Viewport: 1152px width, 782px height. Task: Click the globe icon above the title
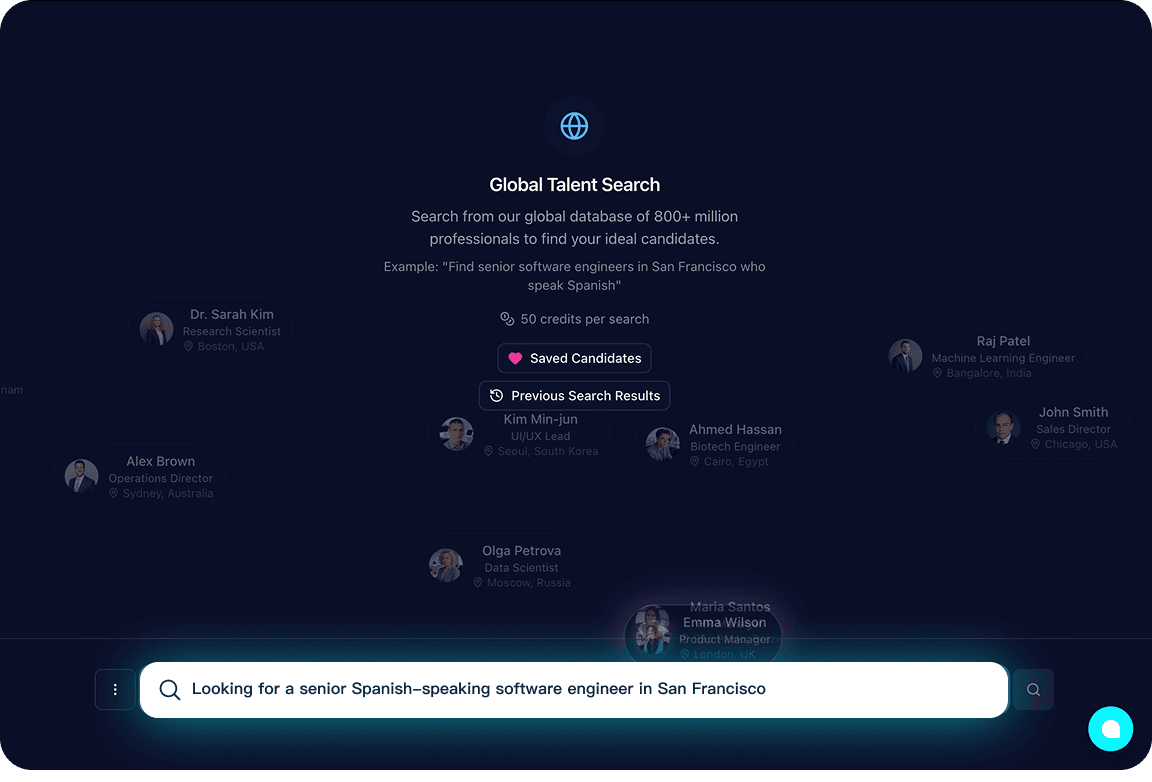(574, 126)
